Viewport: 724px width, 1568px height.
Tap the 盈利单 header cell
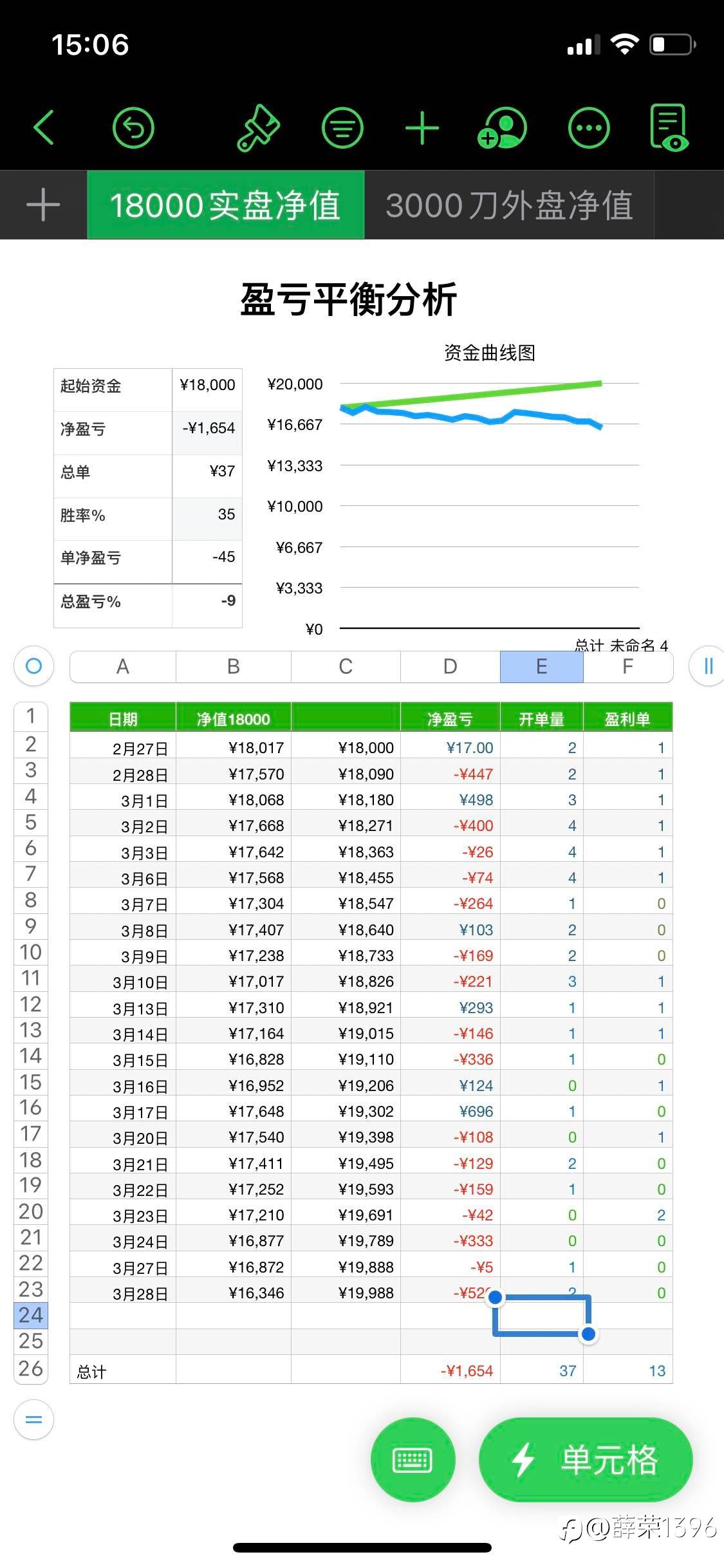pos(628,718)
